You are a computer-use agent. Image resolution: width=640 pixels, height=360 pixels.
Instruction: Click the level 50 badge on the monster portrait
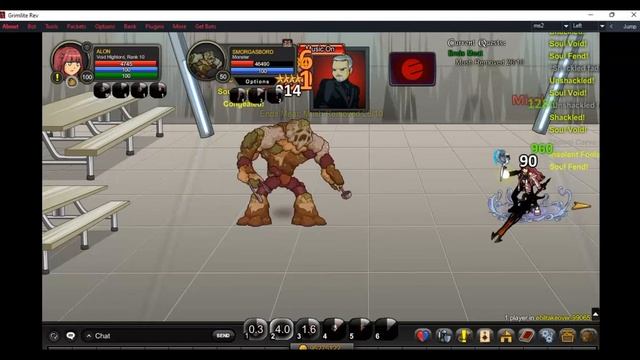(223, 77)
